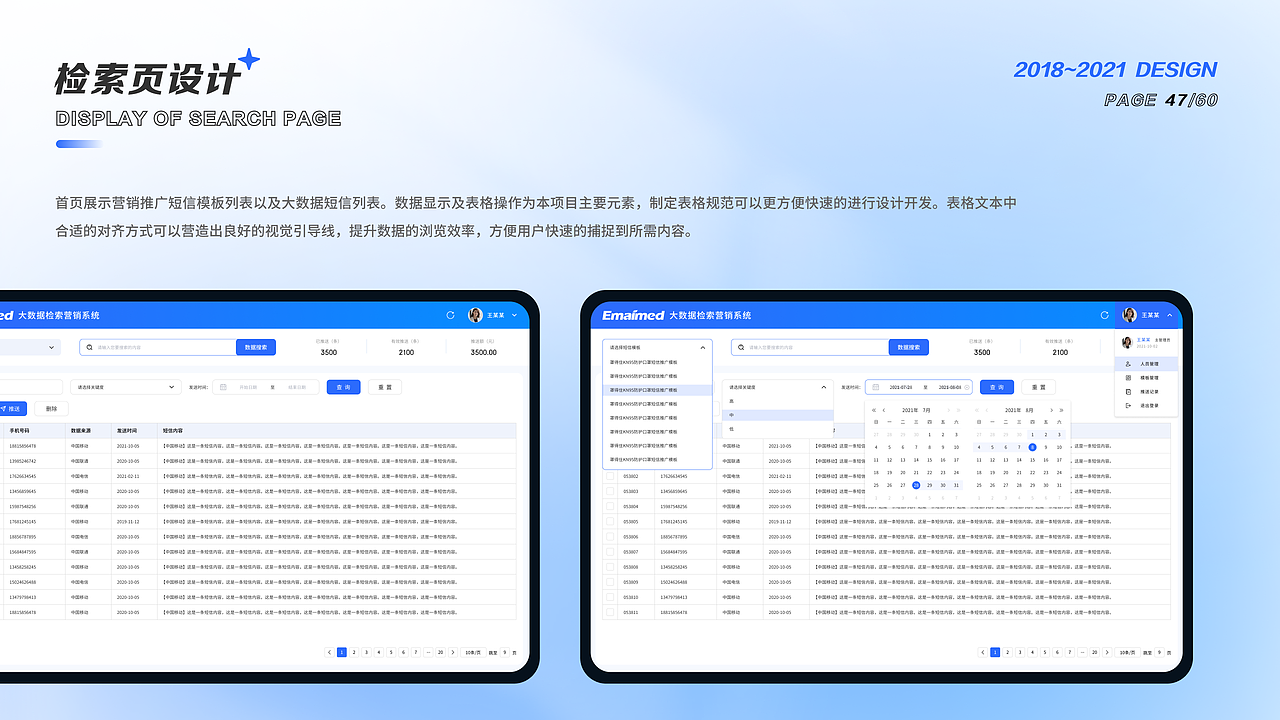Viewport: 1280px width, 720px height.
Task: Click jump-to-page input in right screen pagination
Action: (x=1159, y=652)
